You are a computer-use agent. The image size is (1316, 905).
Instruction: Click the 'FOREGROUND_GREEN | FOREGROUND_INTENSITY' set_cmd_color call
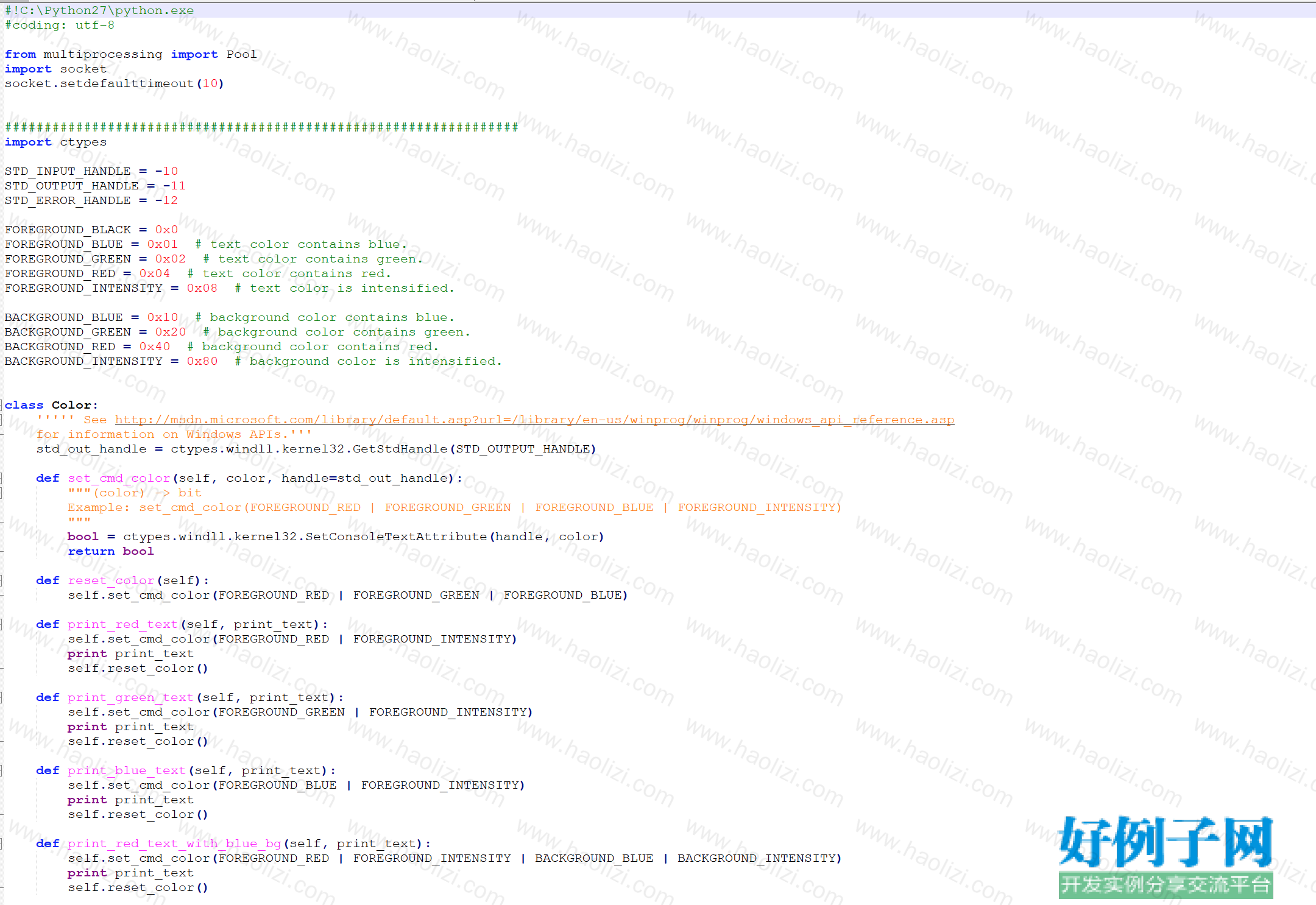pos(300,712)
